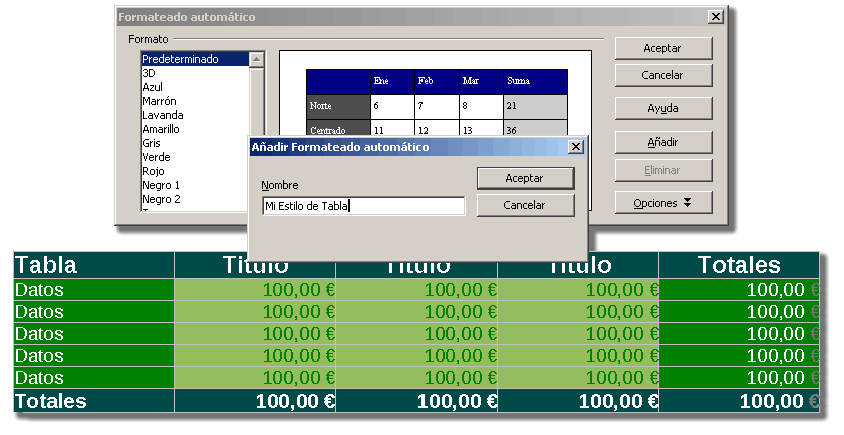
Task: Confirm the name with the Añadir dialog Aceptar button
Action: 525,178
